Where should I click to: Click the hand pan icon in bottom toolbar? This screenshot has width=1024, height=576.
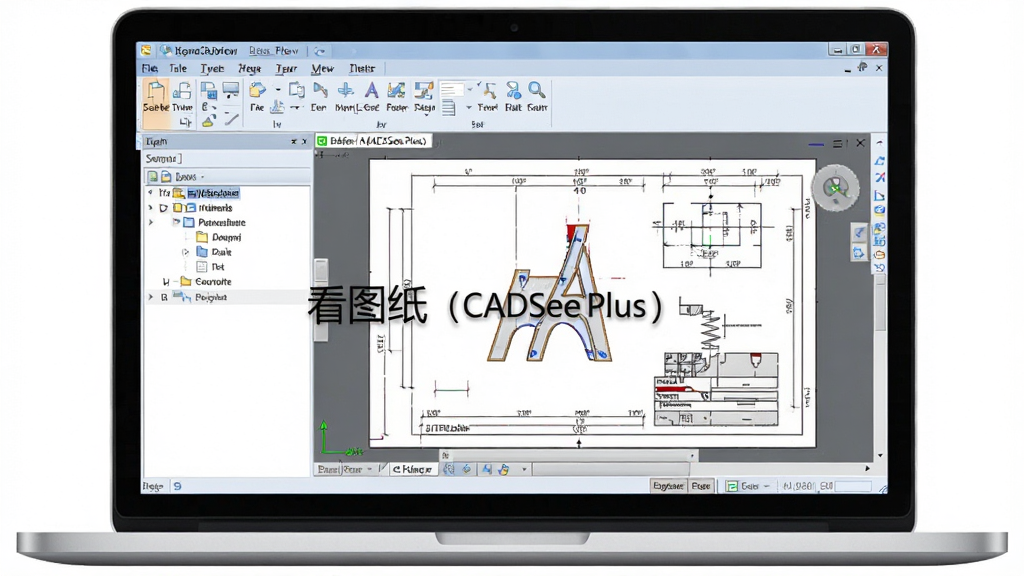tap(504, 469)
